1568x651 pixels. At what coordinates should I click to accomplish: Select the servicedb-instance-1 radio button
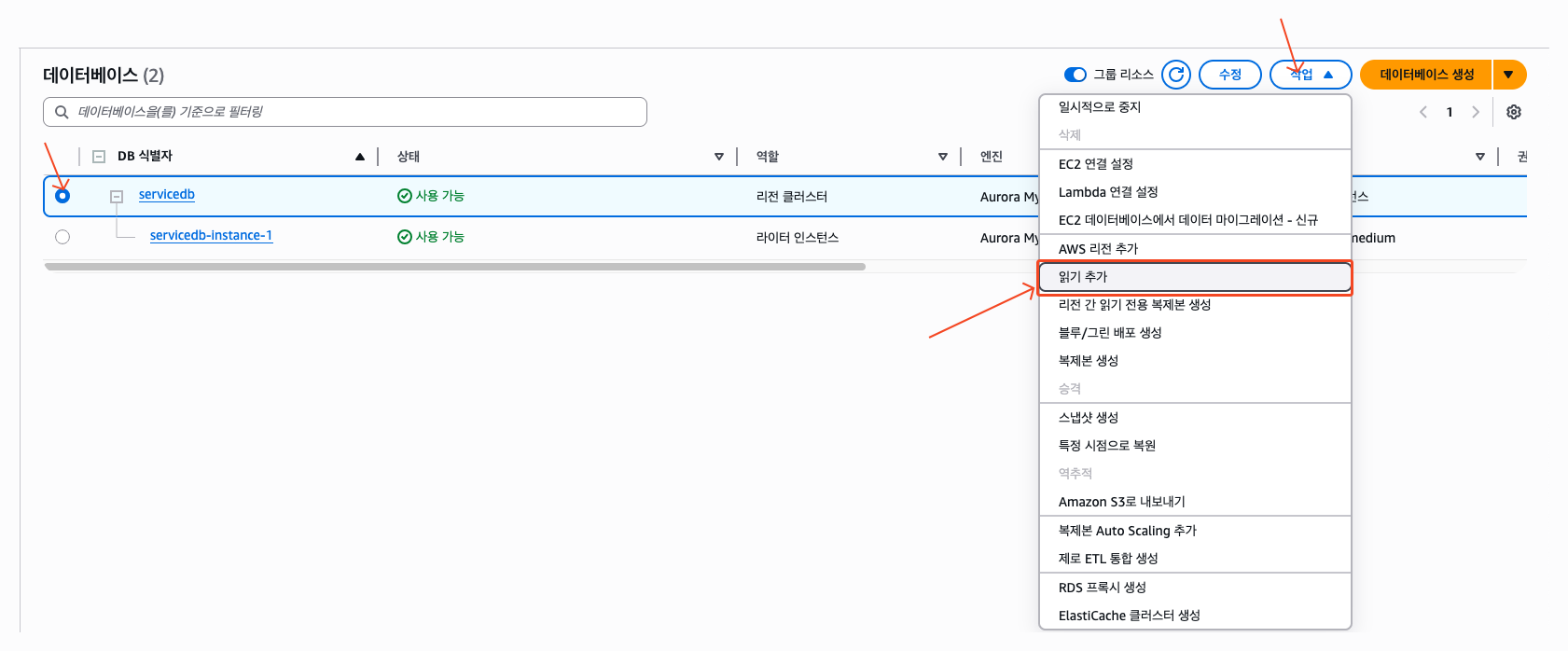(x=62, y=237)
